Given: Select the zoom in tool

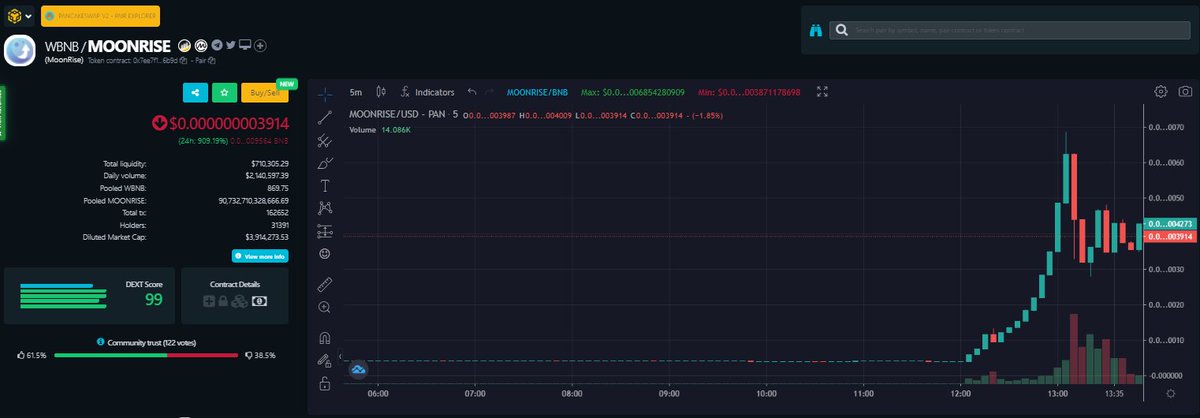Looking at the screenshot, I should coord(325,308).
